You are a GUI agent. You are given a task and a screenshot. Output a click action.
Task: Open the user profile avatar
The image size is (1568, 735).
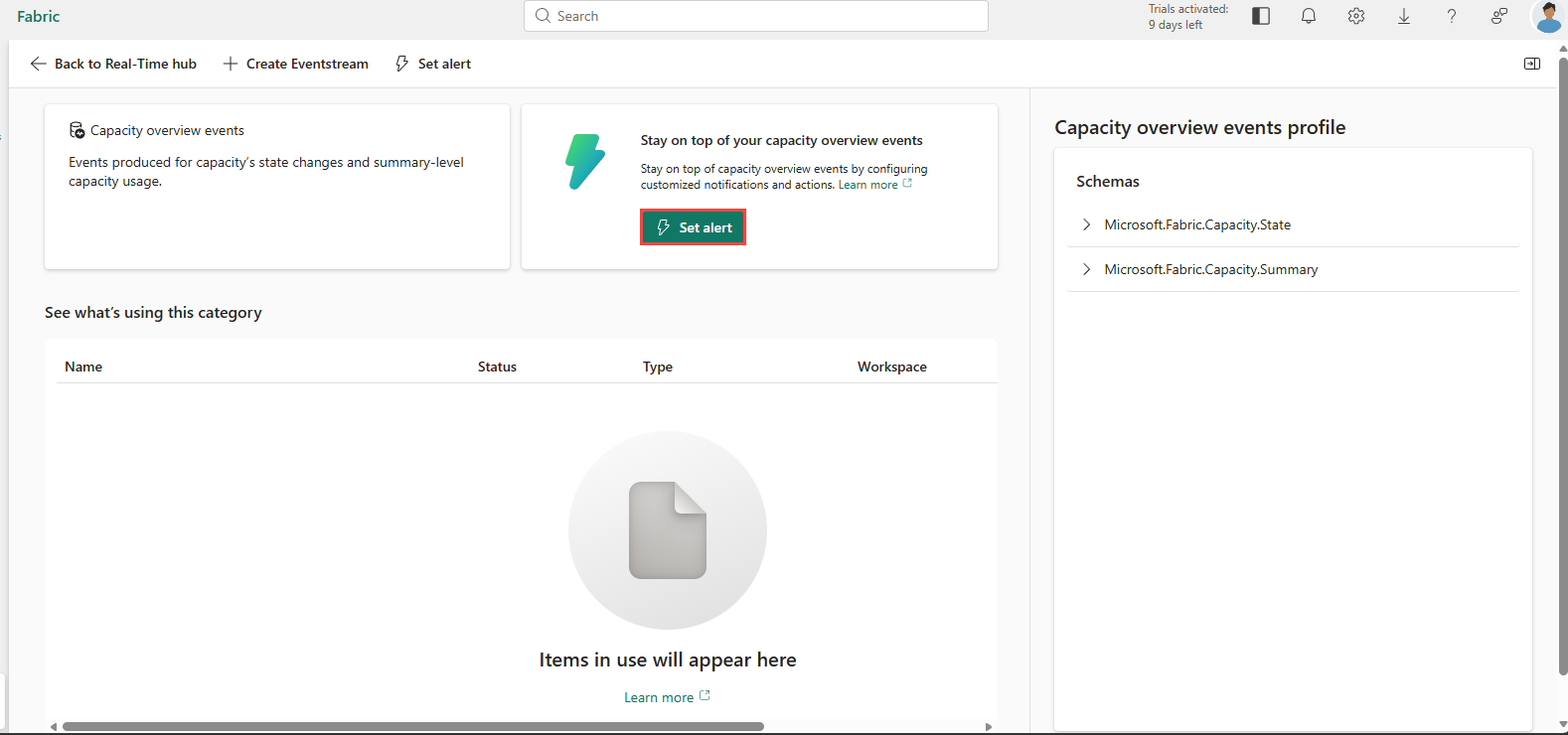click(1548, 16)
